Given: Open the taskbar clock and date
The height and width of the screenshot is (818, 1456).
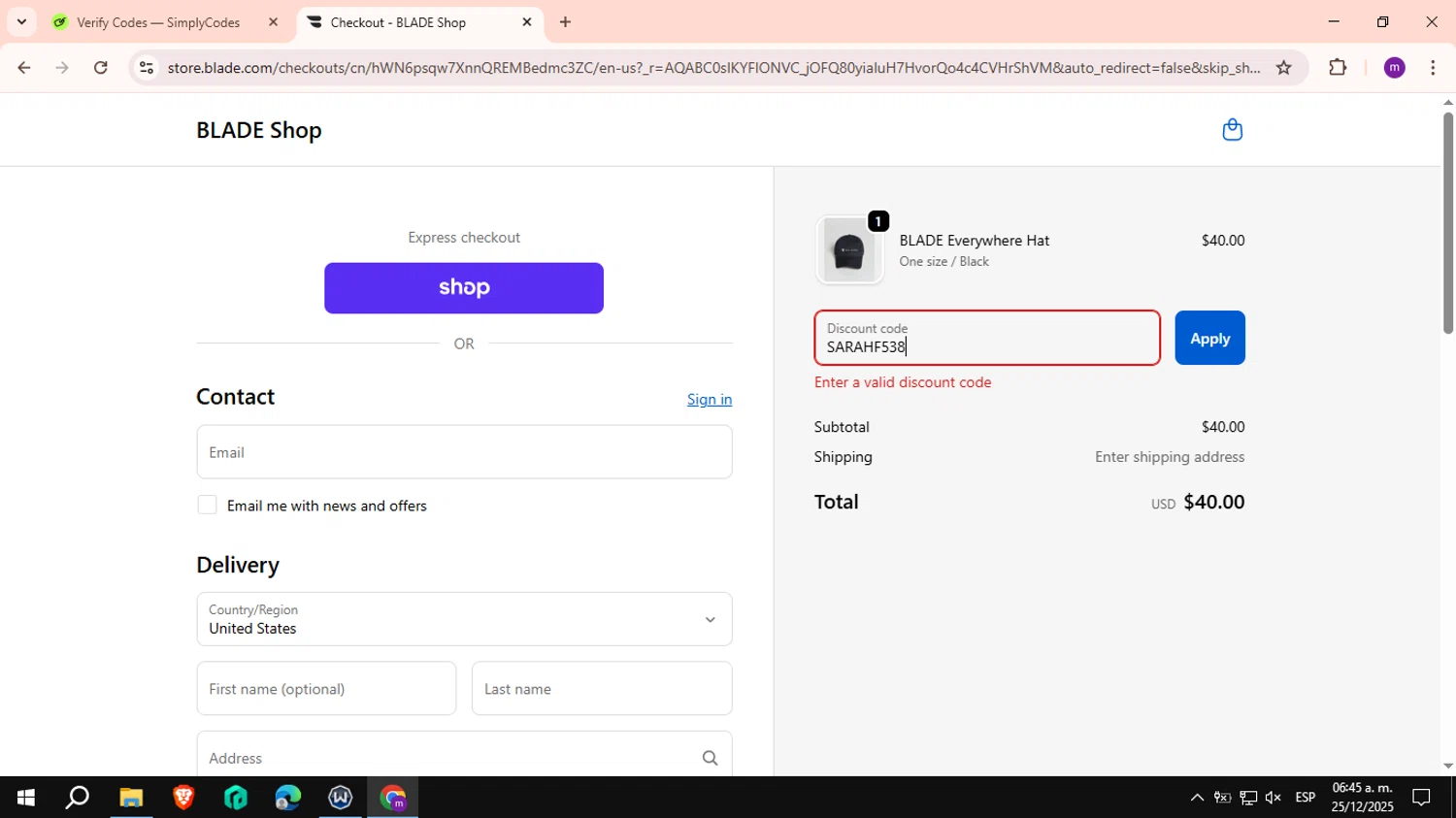Looking at the screenshot, I should click(x=1363, y=798).
